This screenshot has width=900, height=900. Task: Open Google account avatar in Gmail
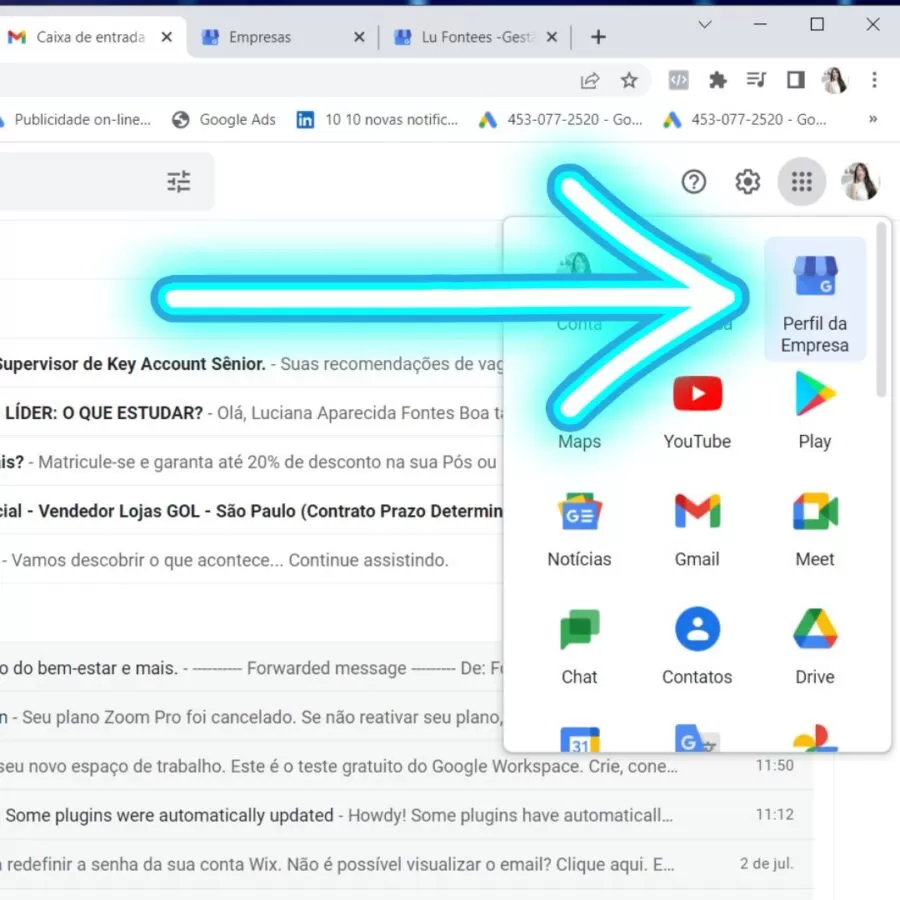860,182
